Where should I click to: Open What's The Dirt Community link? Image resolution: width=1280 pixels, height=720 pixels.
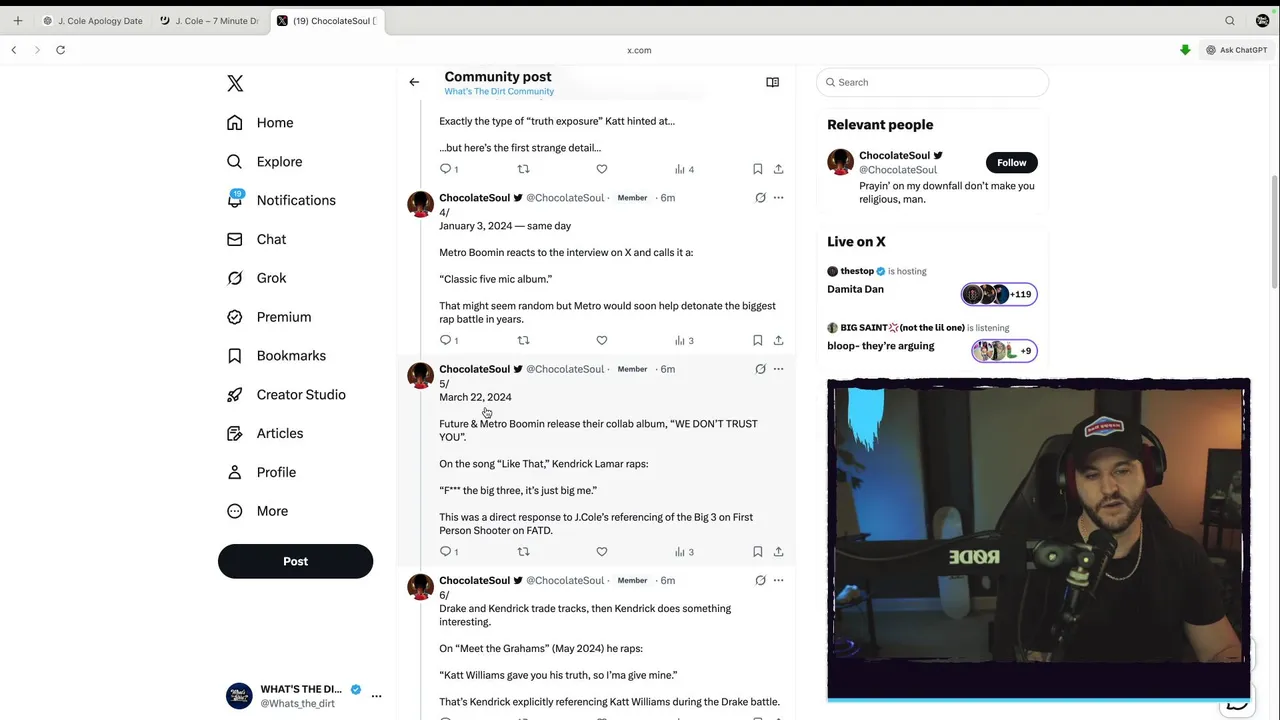coord(499,92)
